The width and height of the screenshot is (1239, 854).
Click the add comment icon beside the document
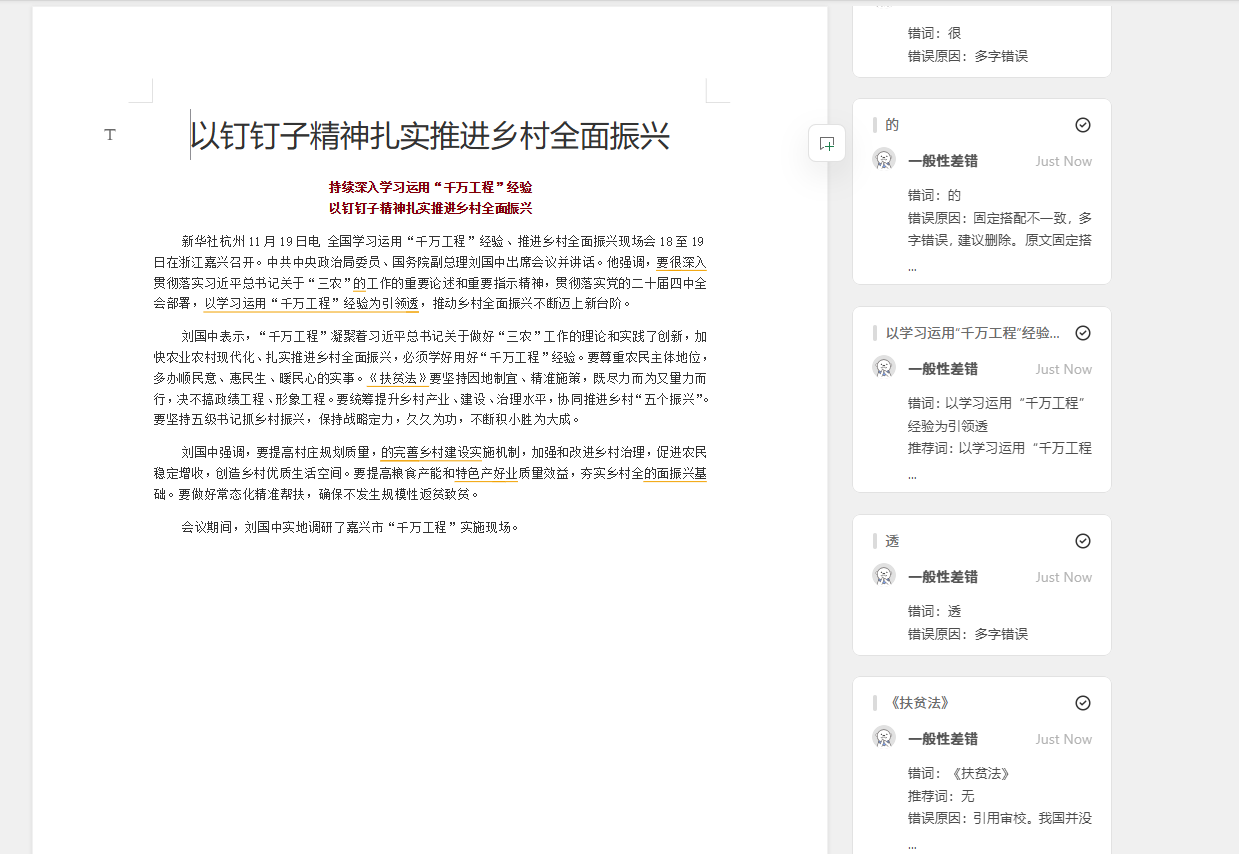coord(827,144)
